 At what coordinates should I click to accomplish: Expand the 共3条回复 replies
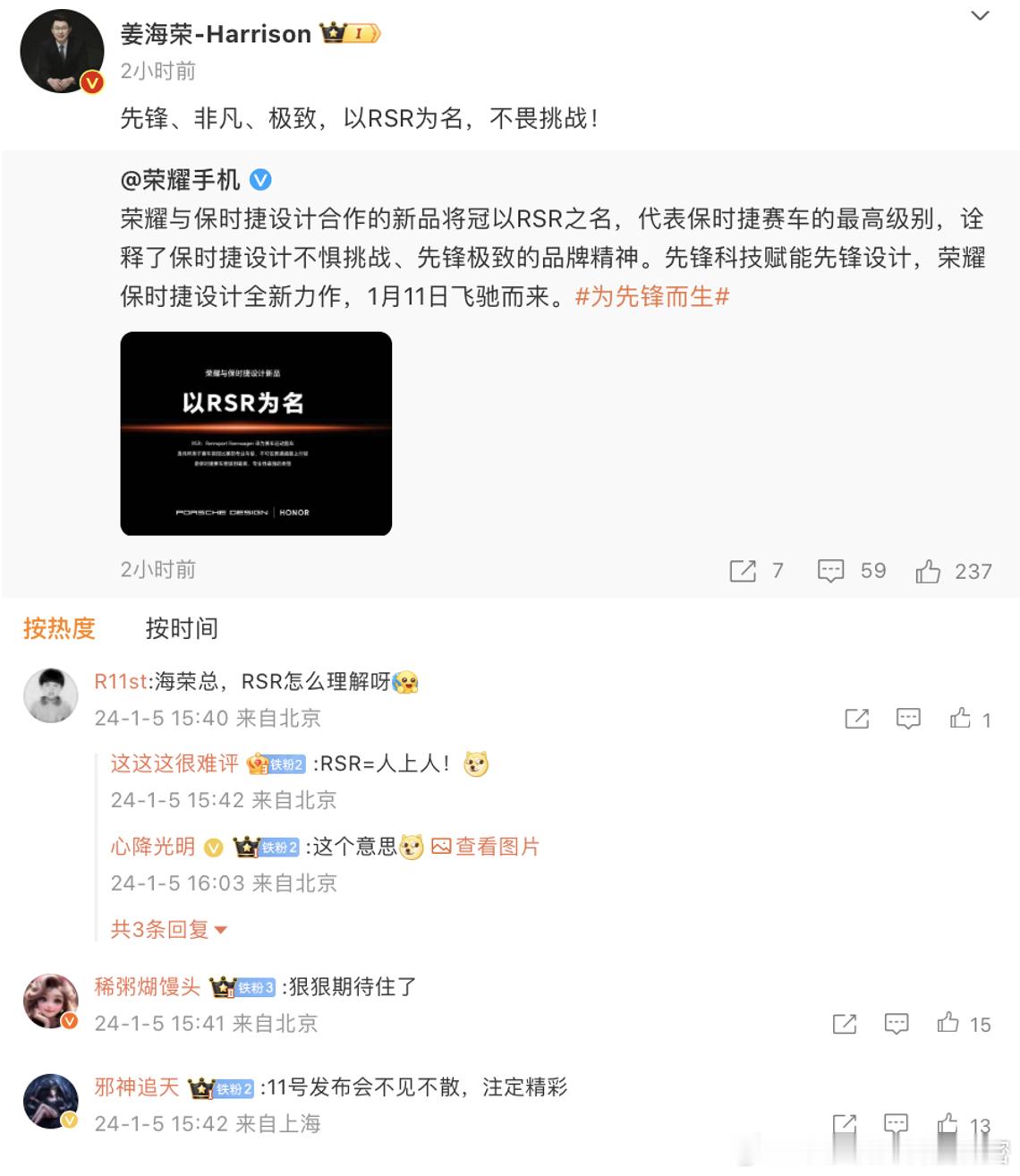pos(168,930)
